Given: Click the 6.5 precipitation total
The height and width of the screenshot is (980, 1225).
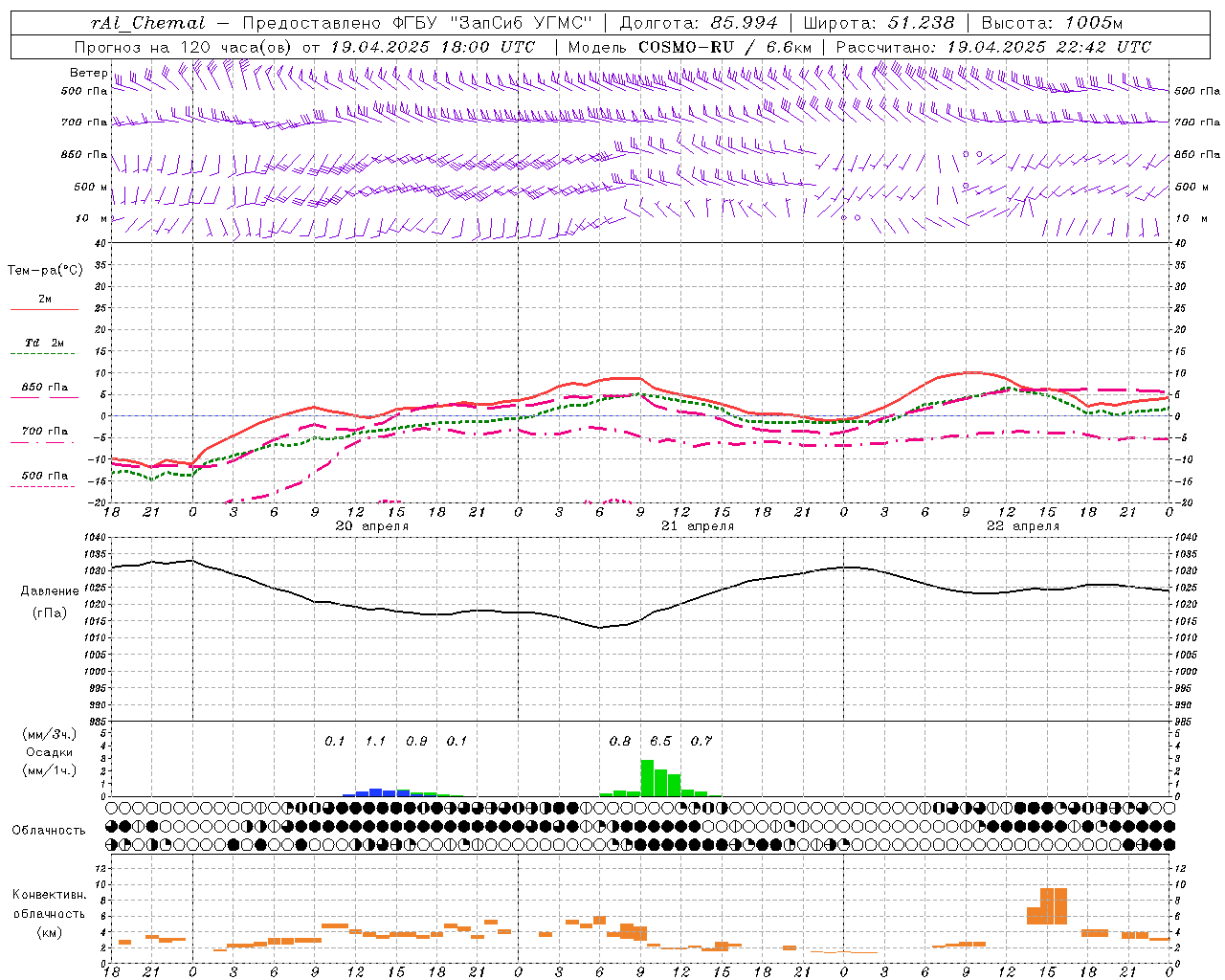Looking at the screenshot, I should click(660, 742).
